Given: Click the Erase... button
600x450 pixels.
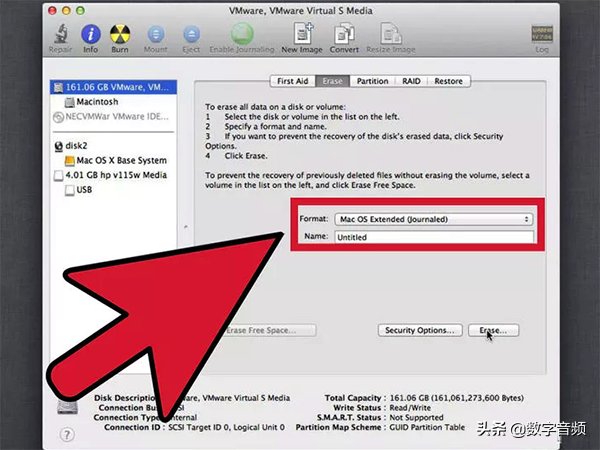Looking at the screenshot, I should pyautogui.click(x=494, y=330).
